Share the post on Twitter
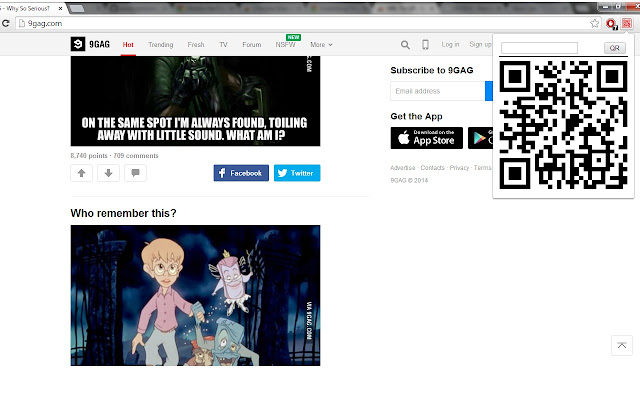 (297, 173)
